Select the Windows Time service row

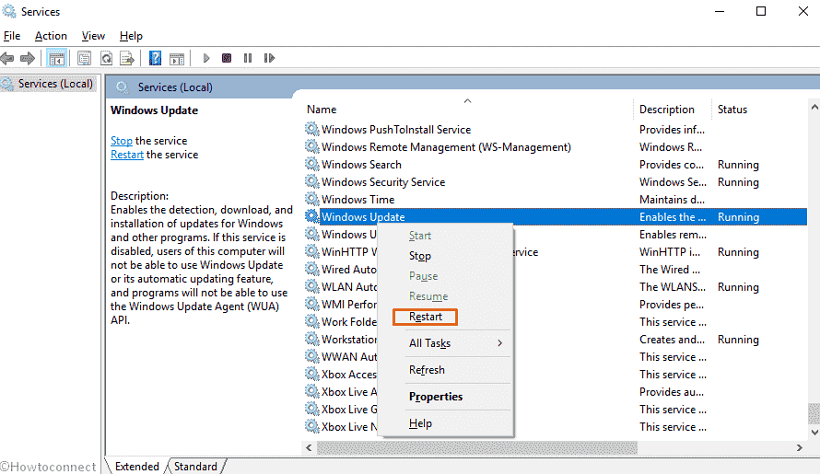(555, 199)
